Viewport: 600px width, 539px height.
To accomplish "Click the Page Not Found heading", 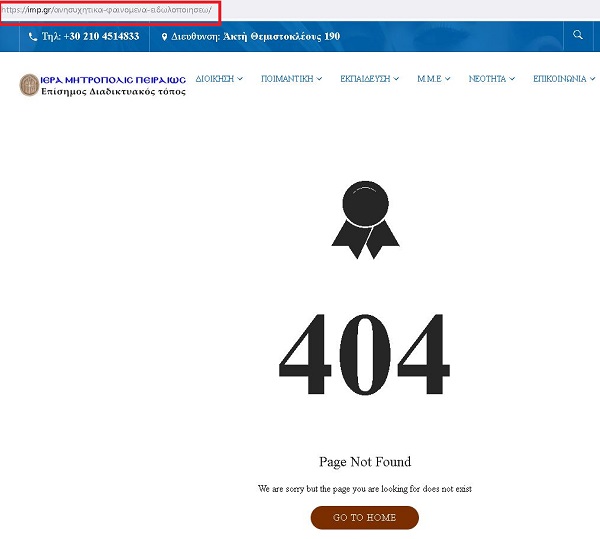I will (x=364, y=462).
